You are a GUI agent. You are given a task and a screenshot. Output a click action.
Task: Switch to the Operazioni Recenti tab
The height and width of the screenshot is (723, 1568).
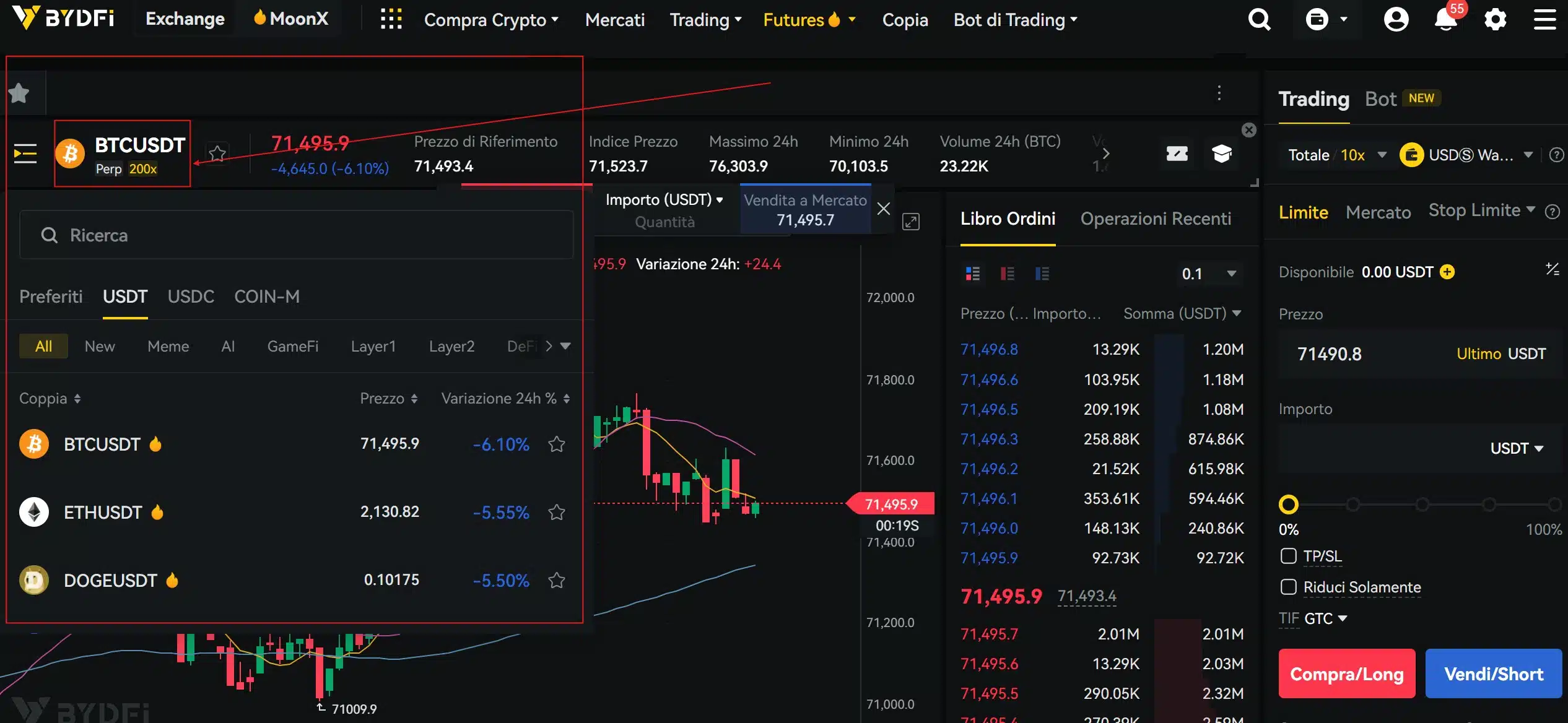point(1156,219)
